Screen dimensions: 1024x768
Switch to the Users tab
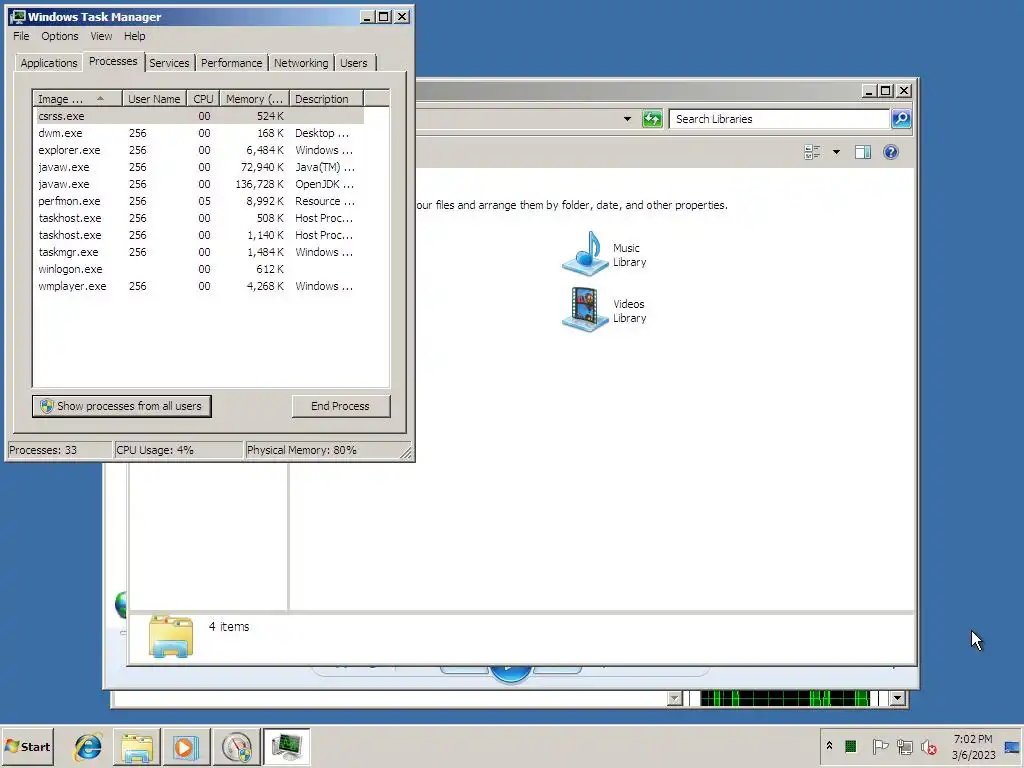coord(353,63)
